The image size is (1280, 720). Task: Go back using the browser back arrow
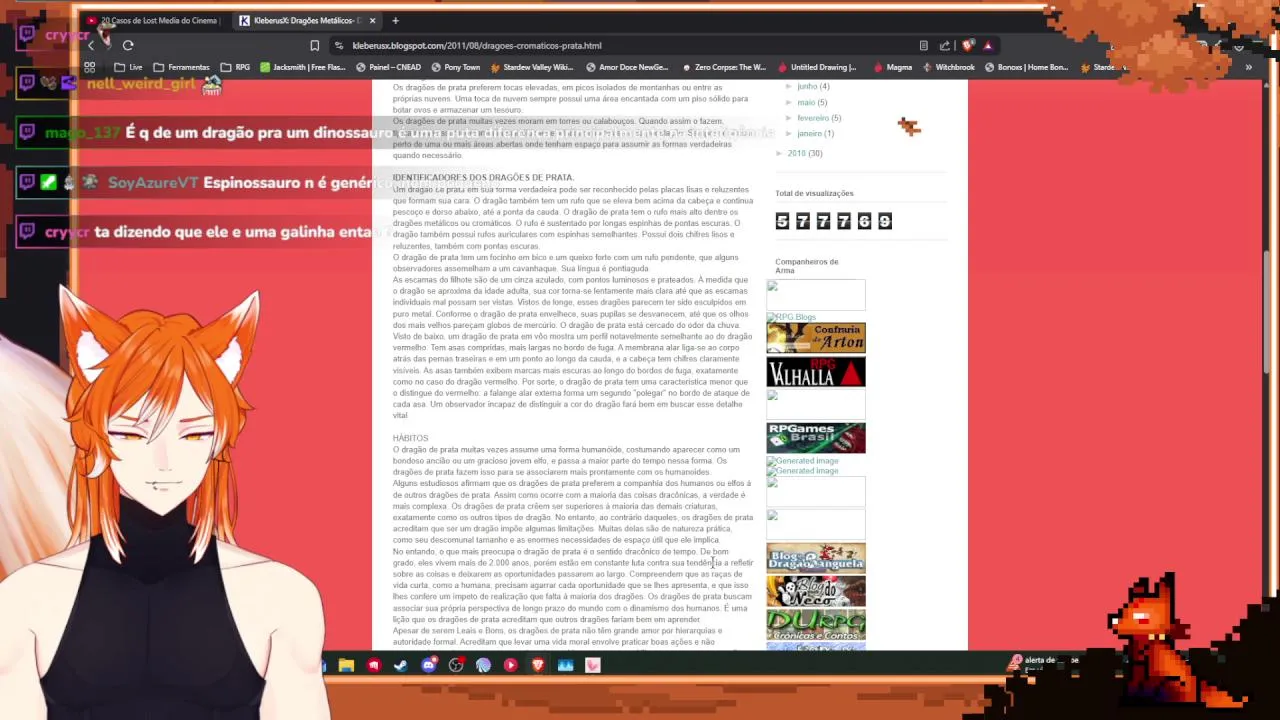[91, 45]
